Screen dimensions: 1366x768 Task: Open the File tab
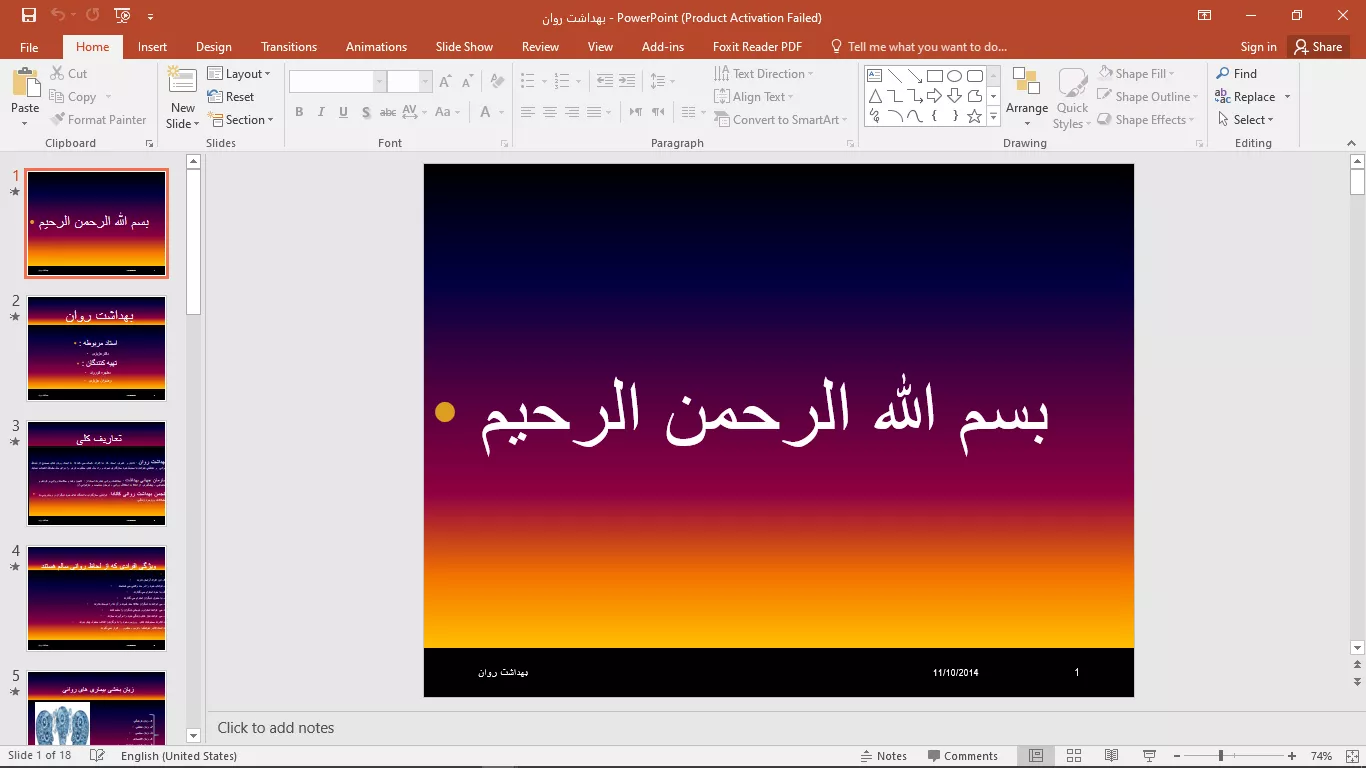(29, 47)
